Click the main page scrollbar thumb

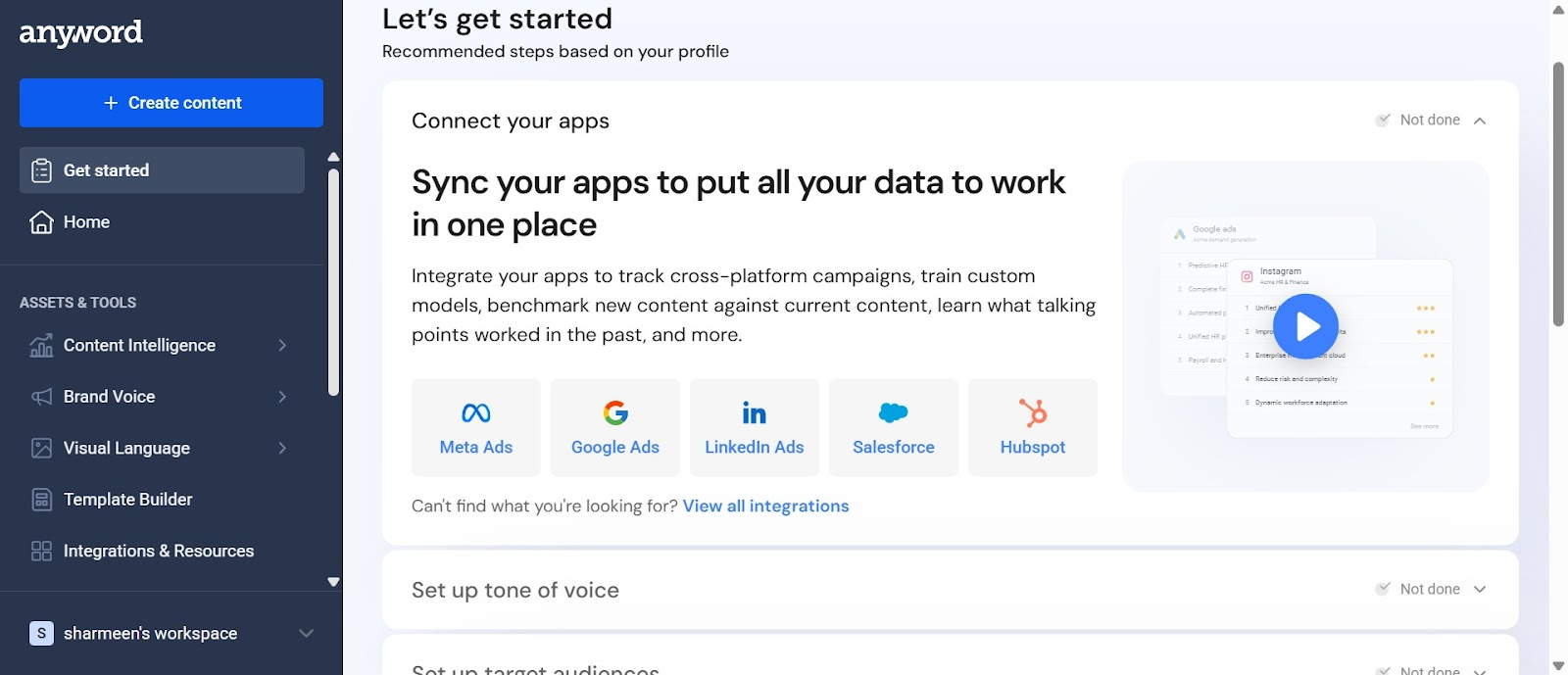[1558, 194]
